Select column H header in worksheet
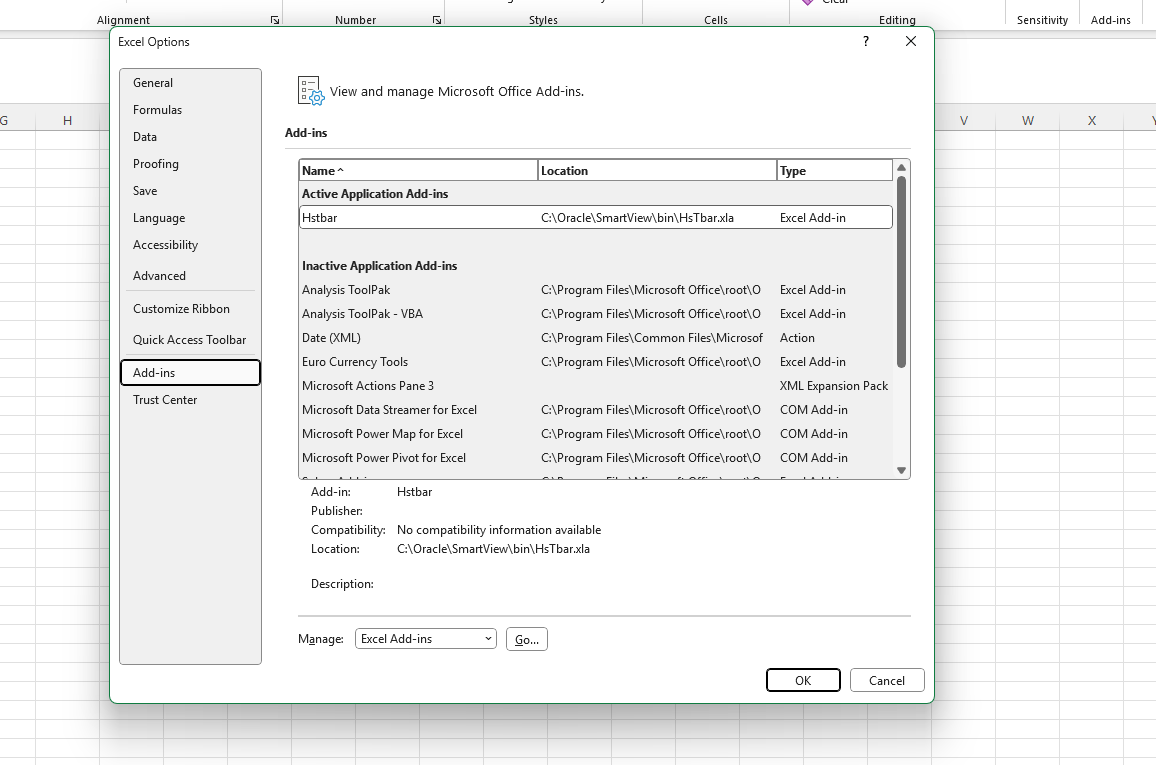Viewport: 1156px width, 765px height. click(67, 120)
